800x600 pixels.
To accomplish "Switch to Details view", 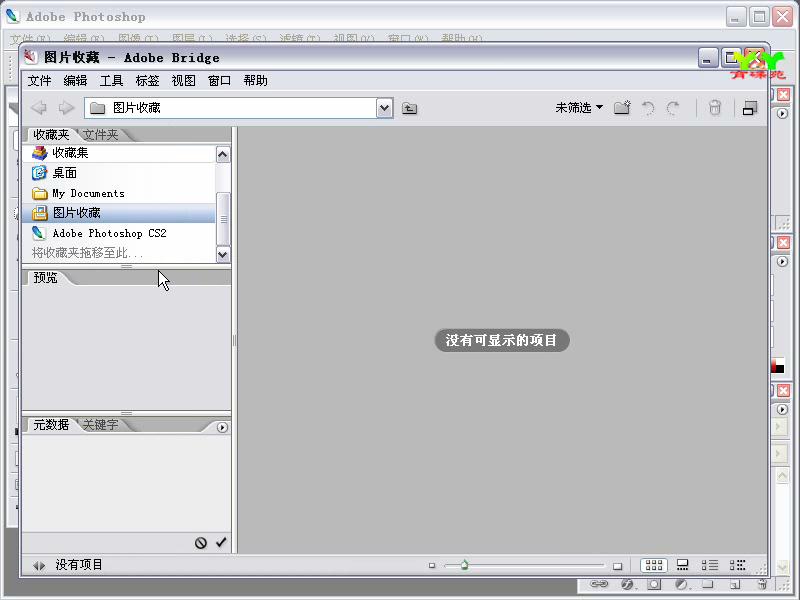I will (710, 565).
